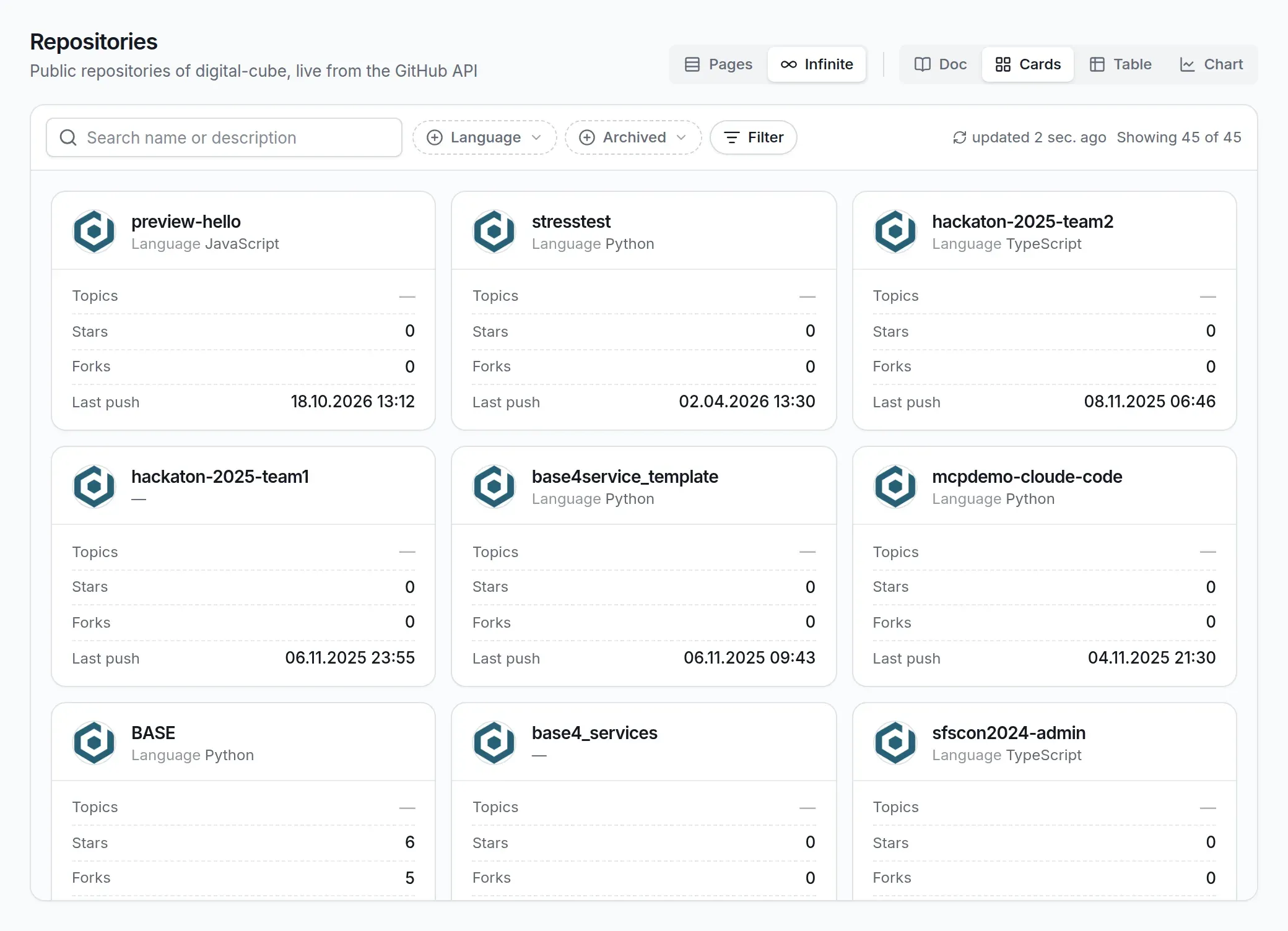Click the infinity icon on Infinite tab
The width and height of the screenshot is (1288, 931).
pyautogui.click(x=788, y=64)
